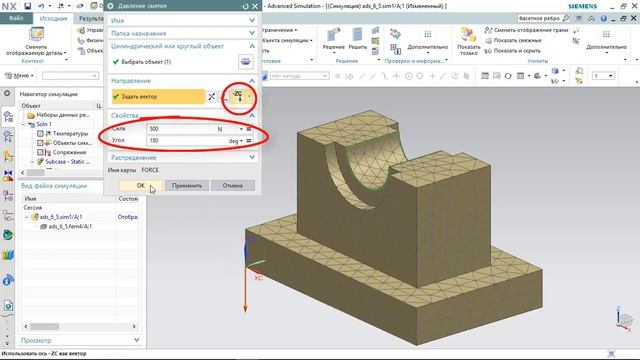Switch to the Исходная ribbon tab
This screenshot has height=360, width=640.
(x=53, y=19)
